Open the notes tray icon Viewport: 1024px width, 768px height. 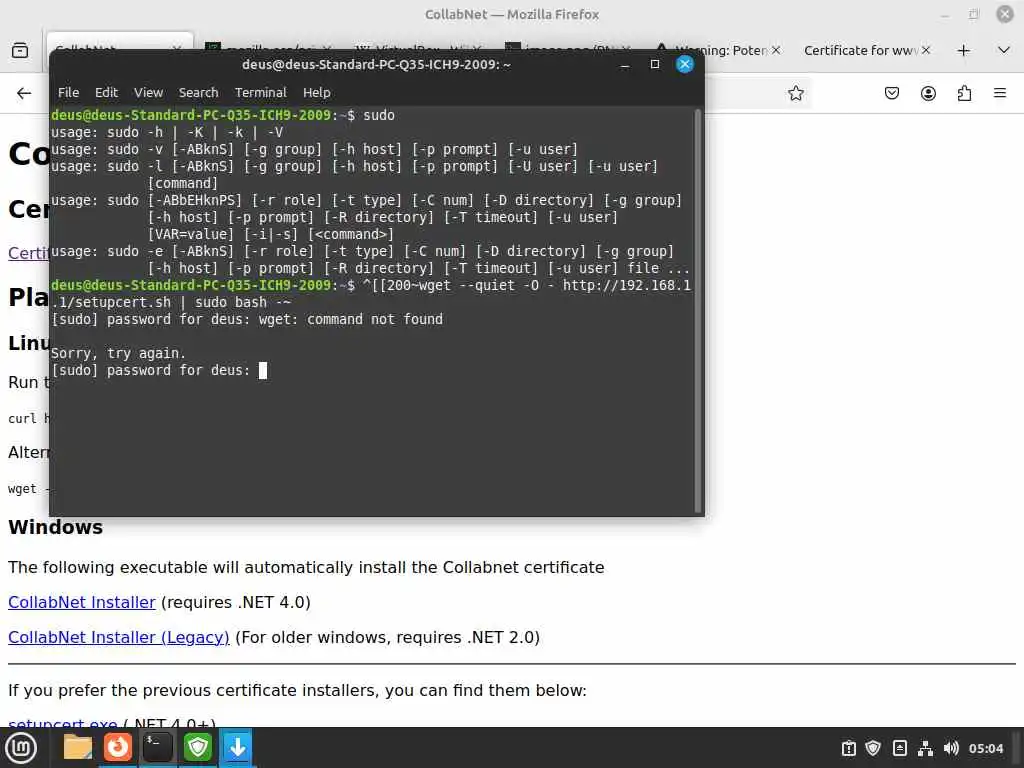coord(899,748)
